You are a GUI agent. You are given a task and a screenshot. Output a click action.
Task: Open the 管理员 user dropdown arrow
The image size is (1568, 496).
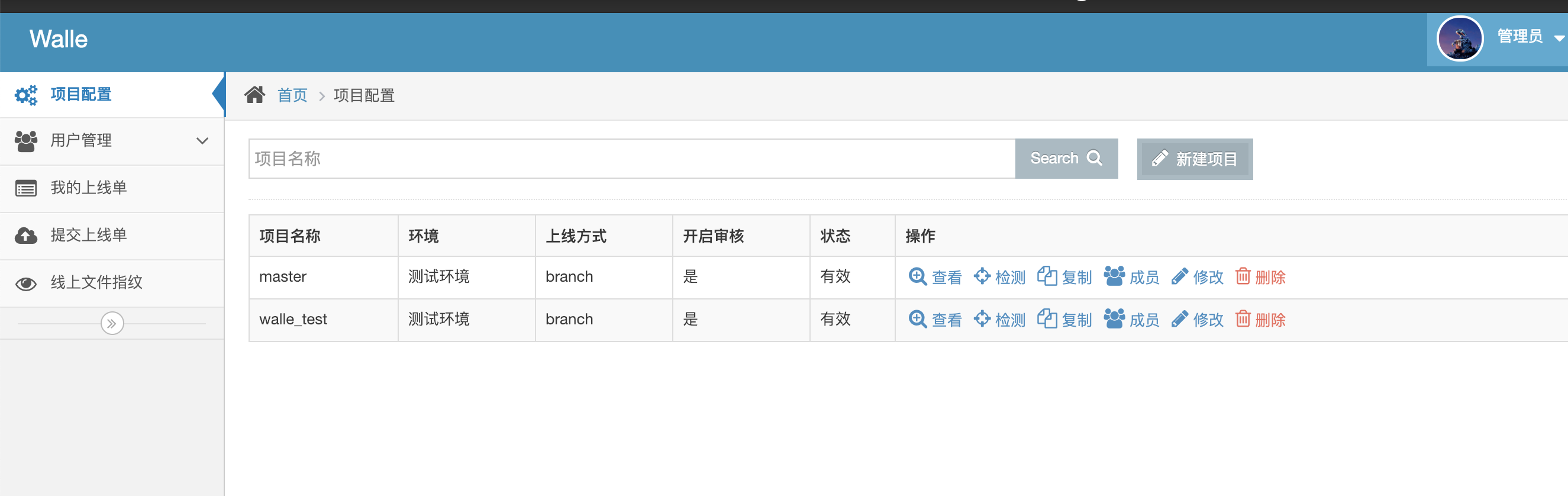(1559, 38)
